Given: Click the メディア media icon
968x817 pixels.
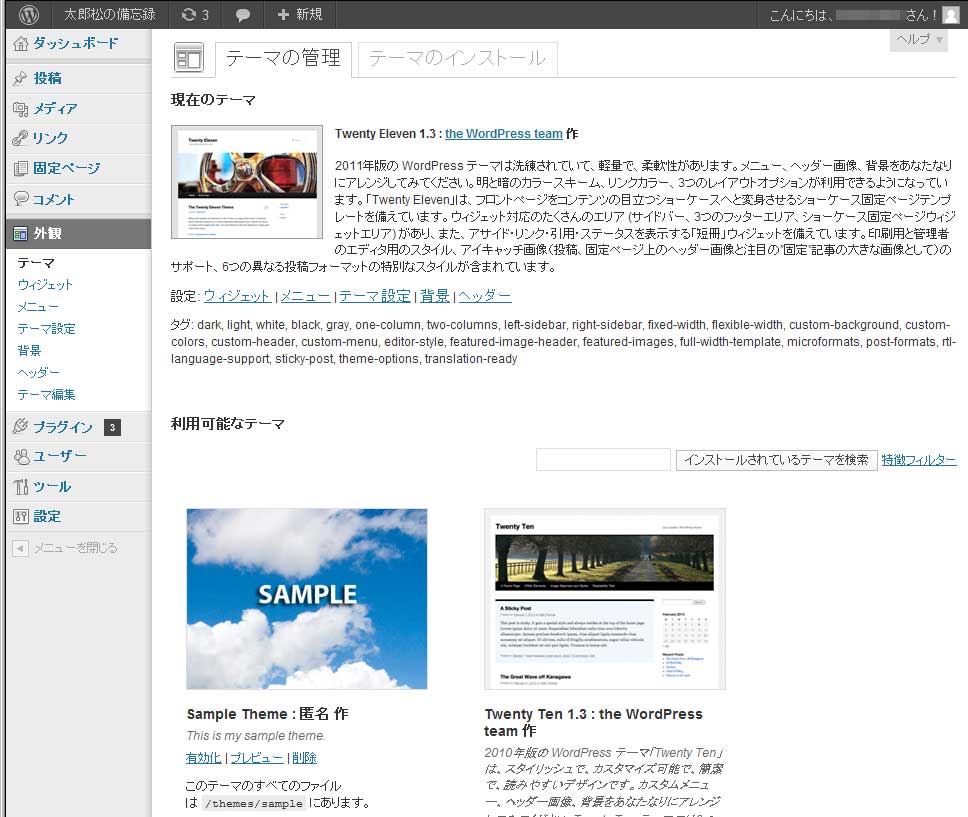Looking at the screenshot, I should (20, 109).
